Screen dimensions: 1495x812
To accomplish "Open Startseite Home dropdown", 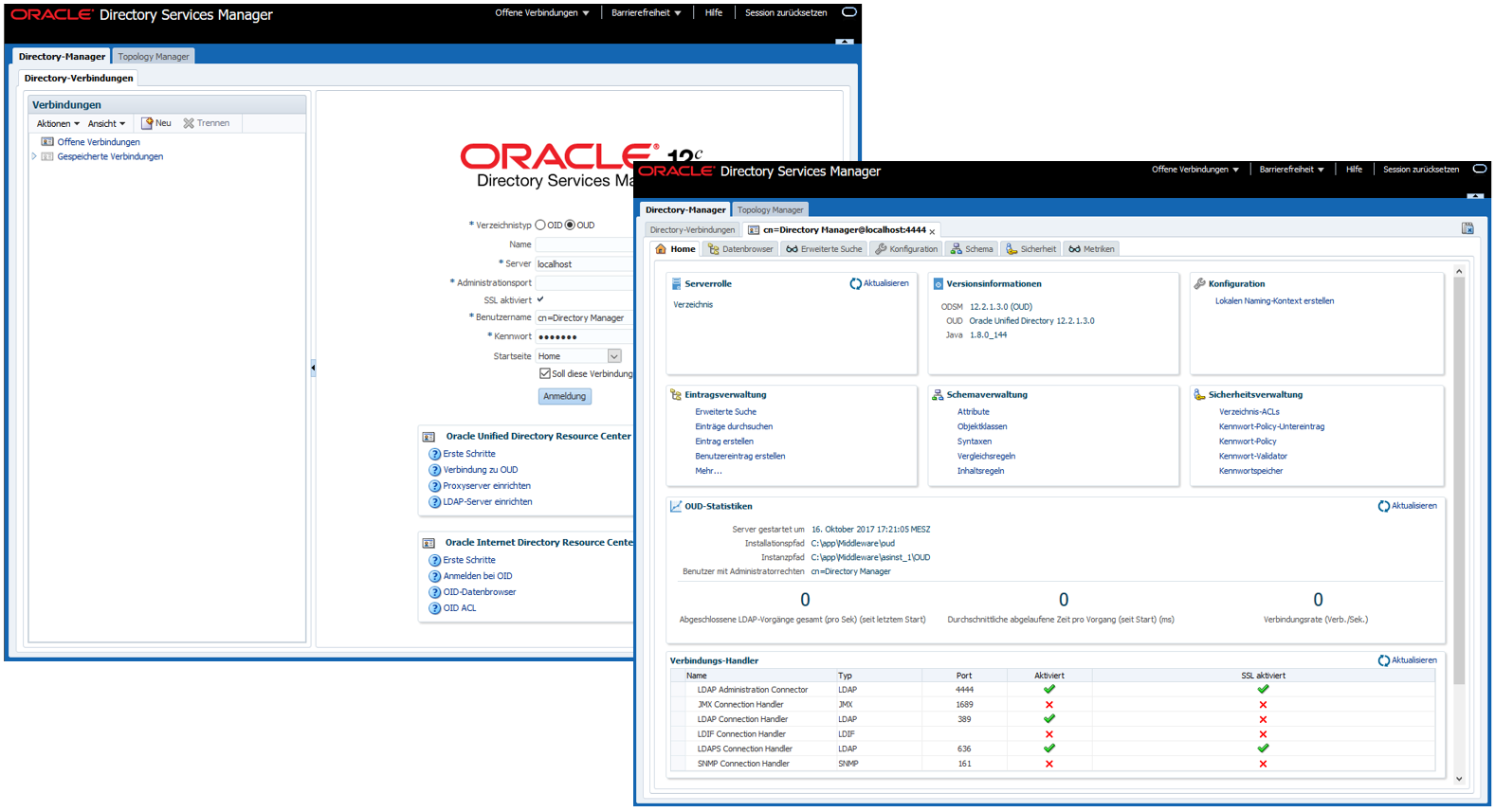I will (614, 356).
